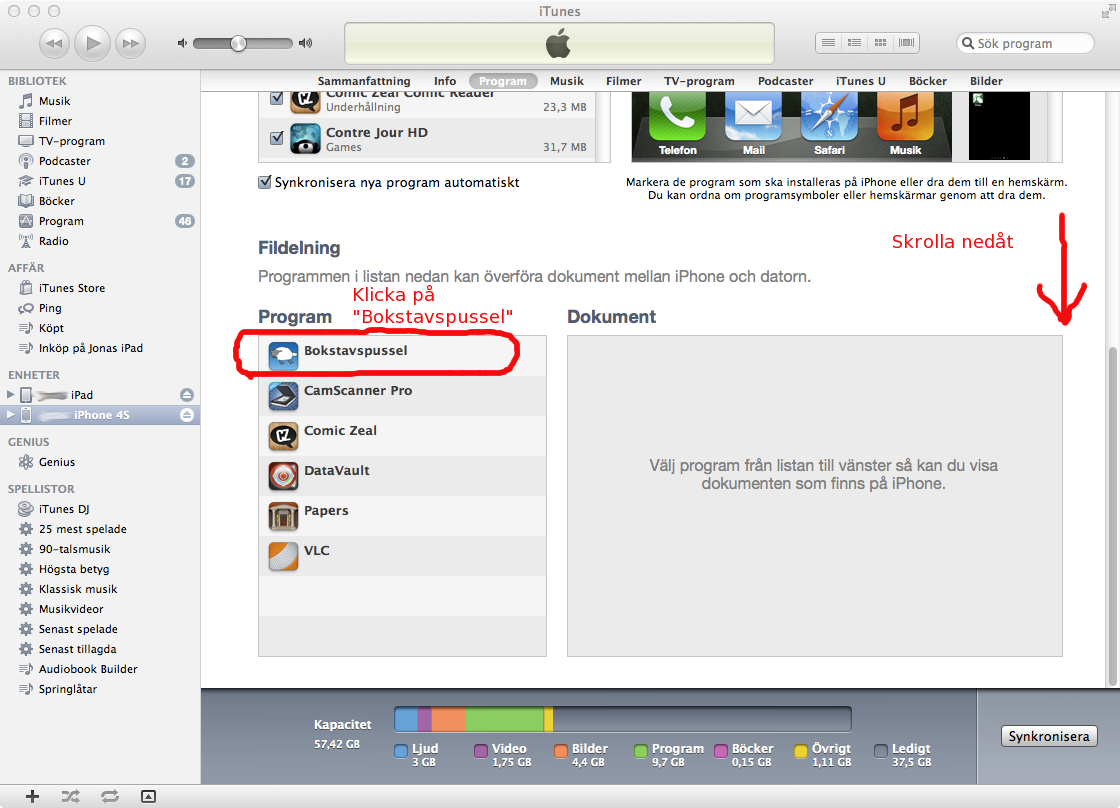This screenshot has width=1120, height=808.
Task: Toggle Synkronisera nya program automatiskt checkbox
Action: point(264,182)
